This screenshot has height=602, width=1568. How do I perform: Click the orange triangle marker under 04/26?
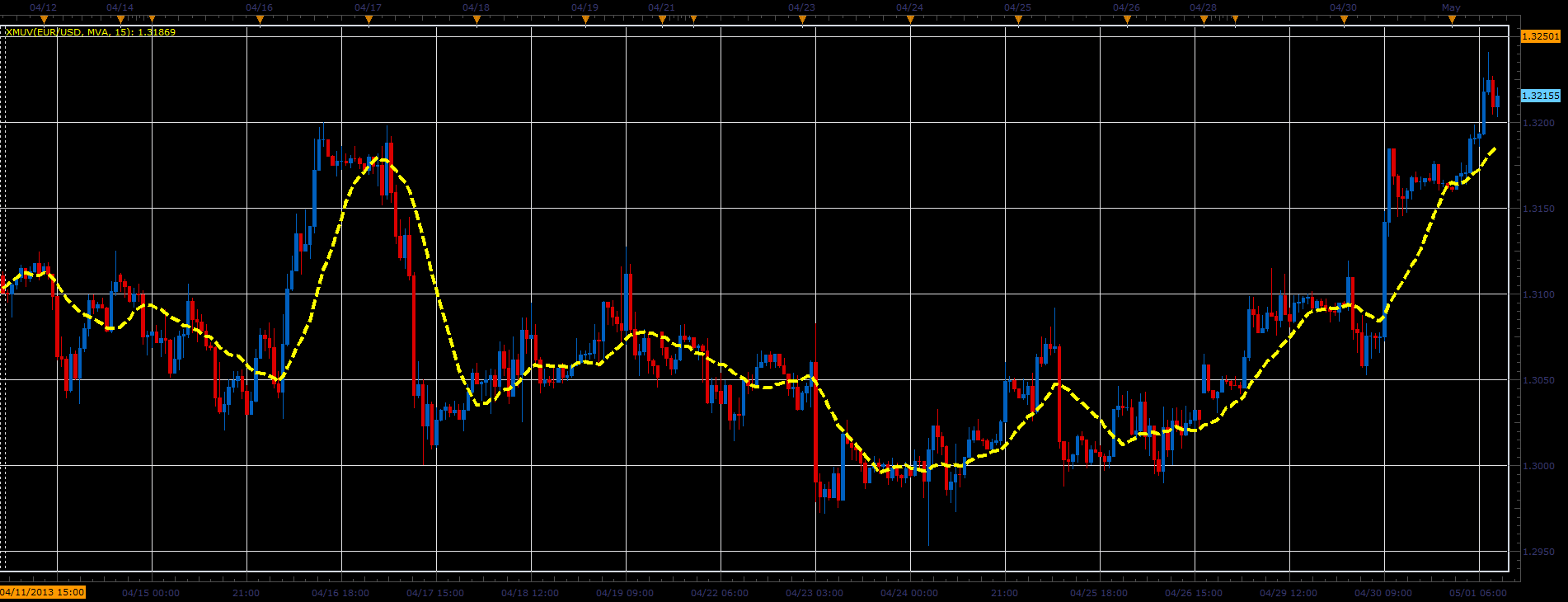(x=1127, y=19)
